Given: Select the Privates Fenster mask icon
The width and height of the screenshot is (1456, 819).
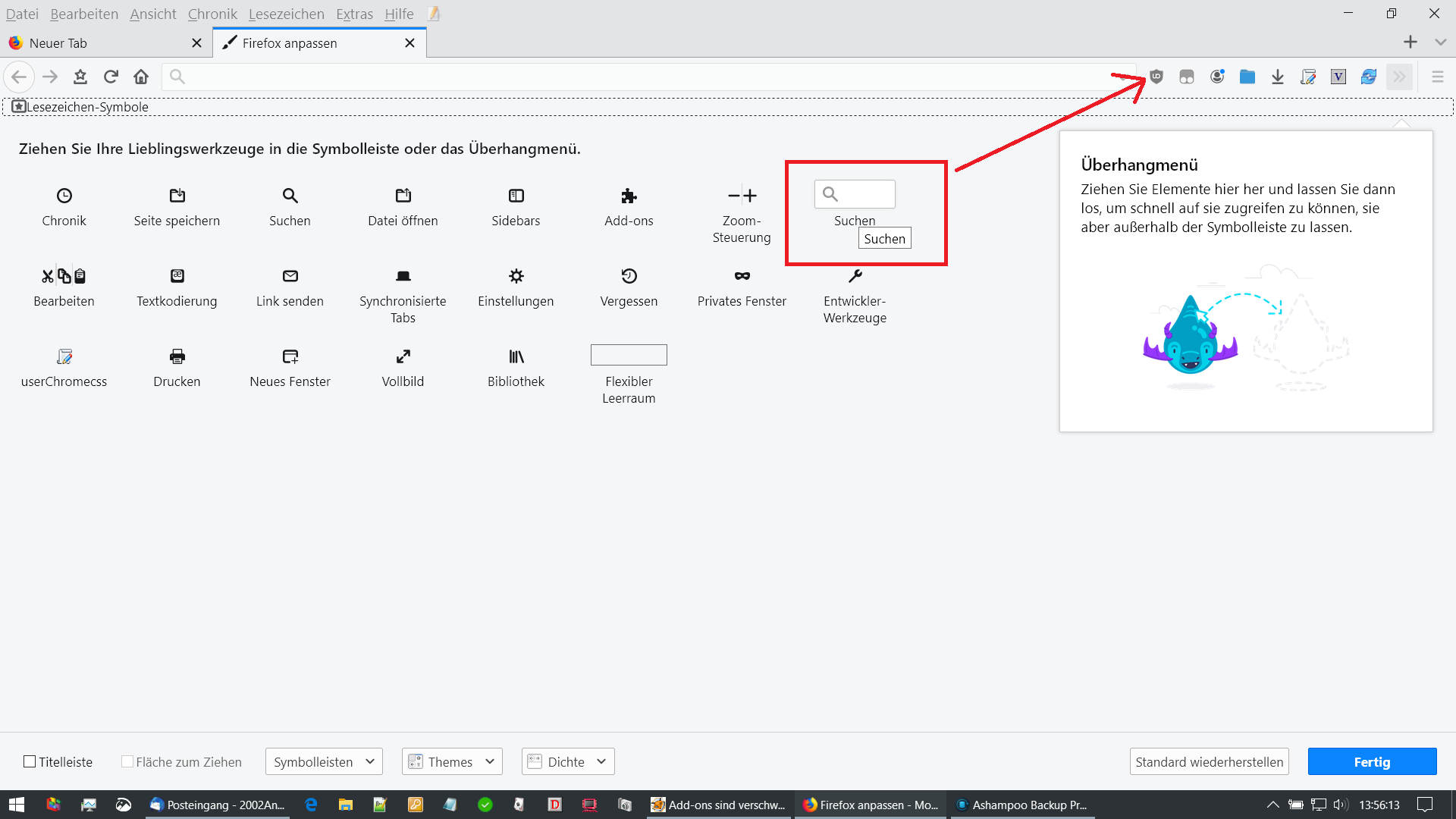Looking at the screenshot, I should pos(742,276).
